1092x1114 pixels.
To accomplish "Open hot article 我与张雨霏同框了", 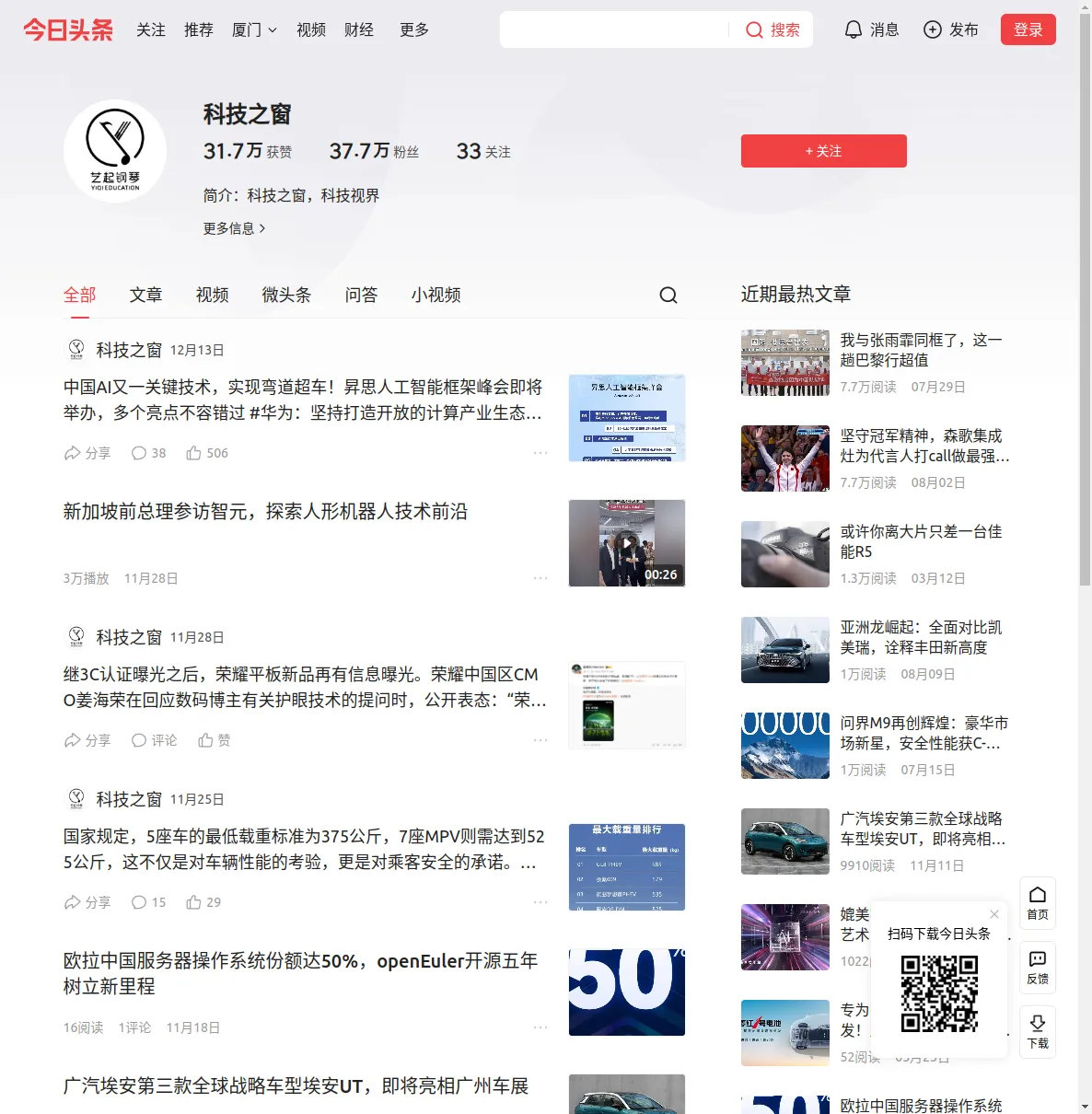I will (922, 350).
